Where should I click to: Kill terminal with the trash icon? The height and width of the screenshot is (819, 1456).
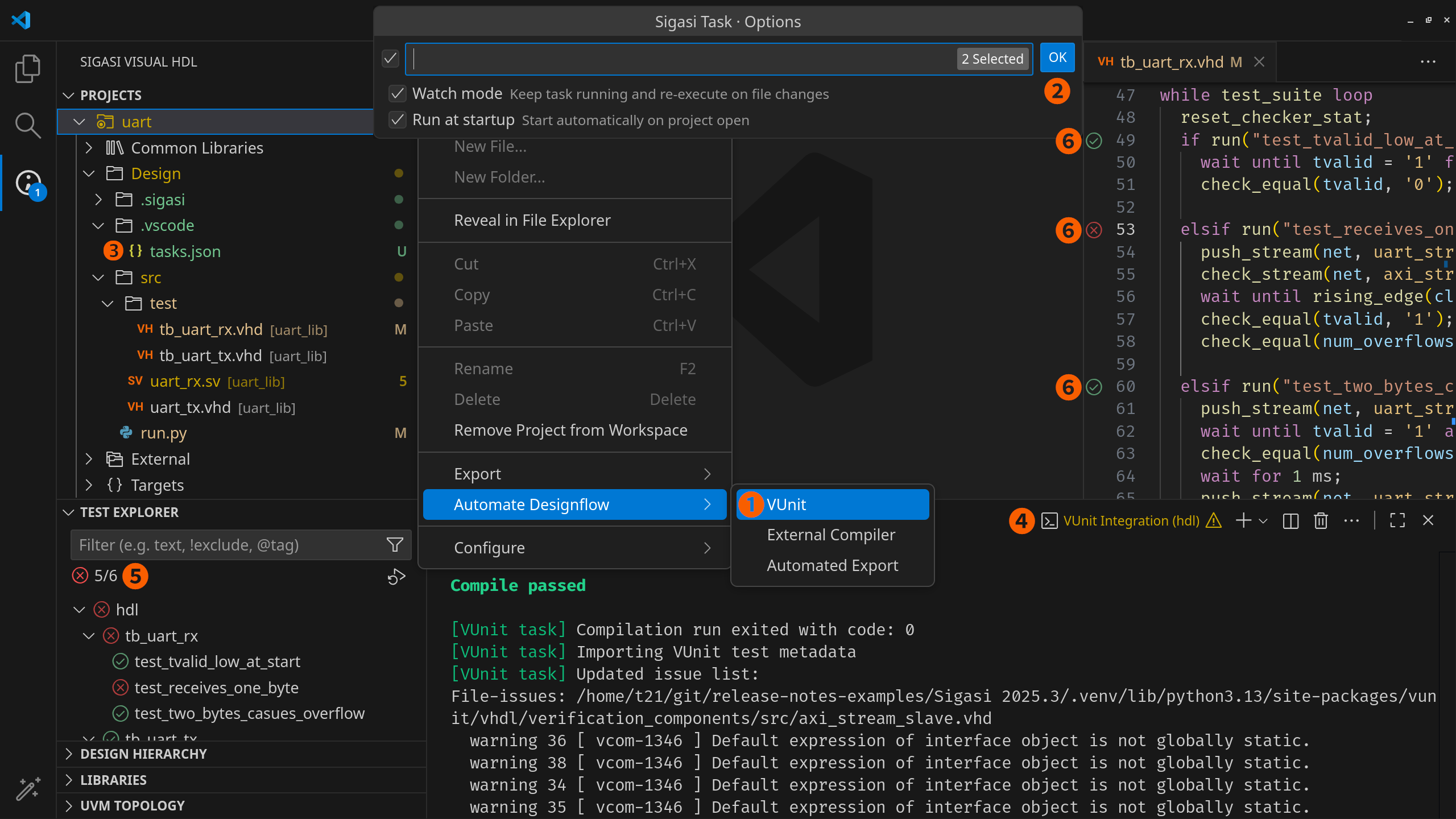(1321, 521)
